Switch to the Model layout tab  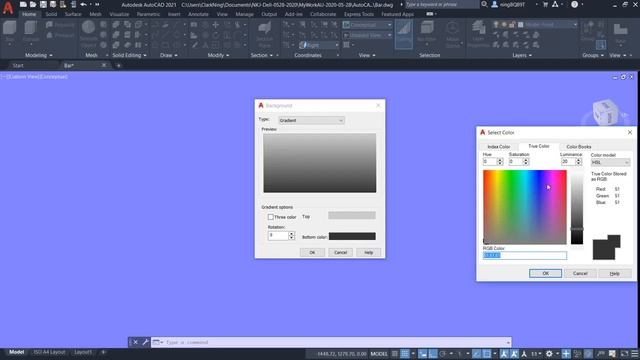click(x=16, y=352)
